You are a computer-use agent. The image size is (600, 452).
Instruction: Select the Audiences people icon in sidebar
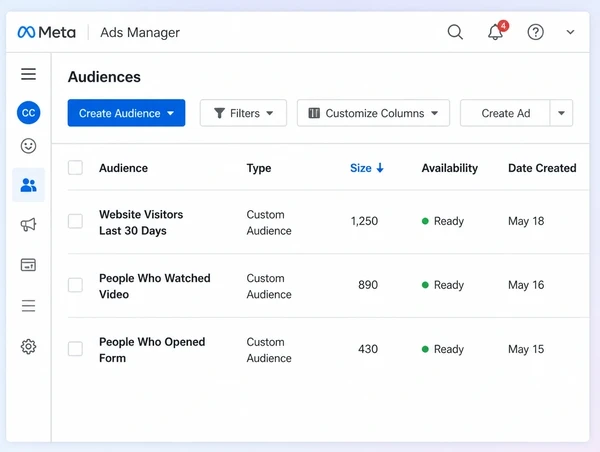(28, 185)
